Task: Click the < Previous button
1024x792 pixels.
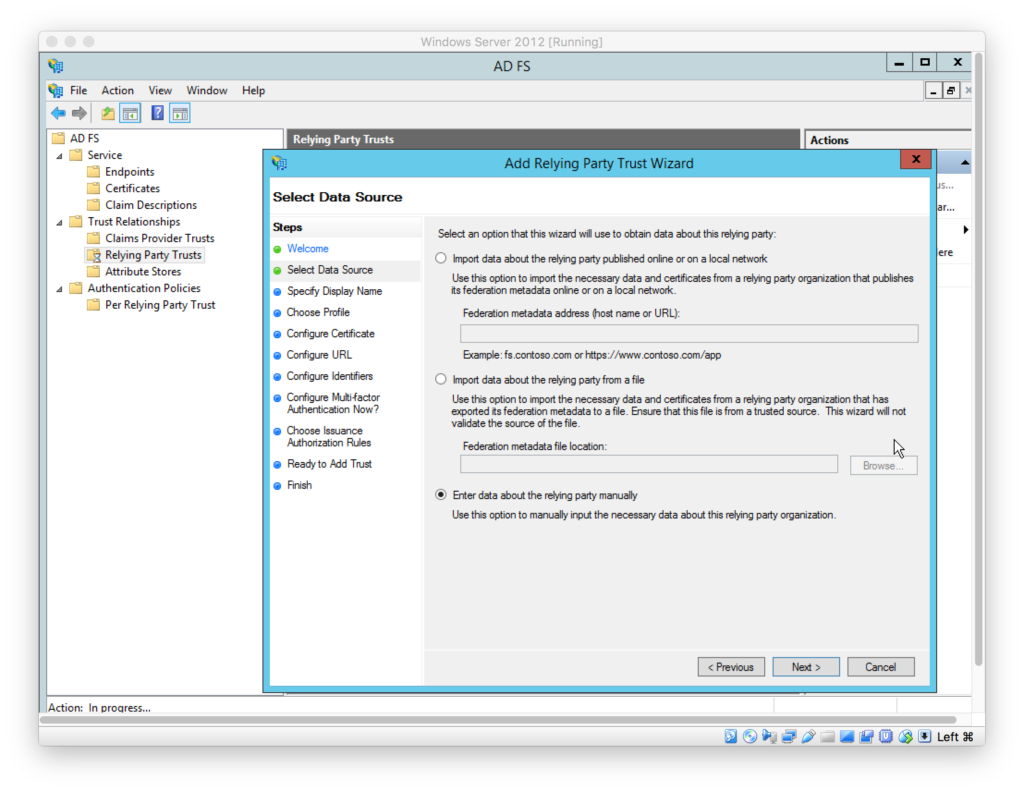Action: click(x=731, y=667)
